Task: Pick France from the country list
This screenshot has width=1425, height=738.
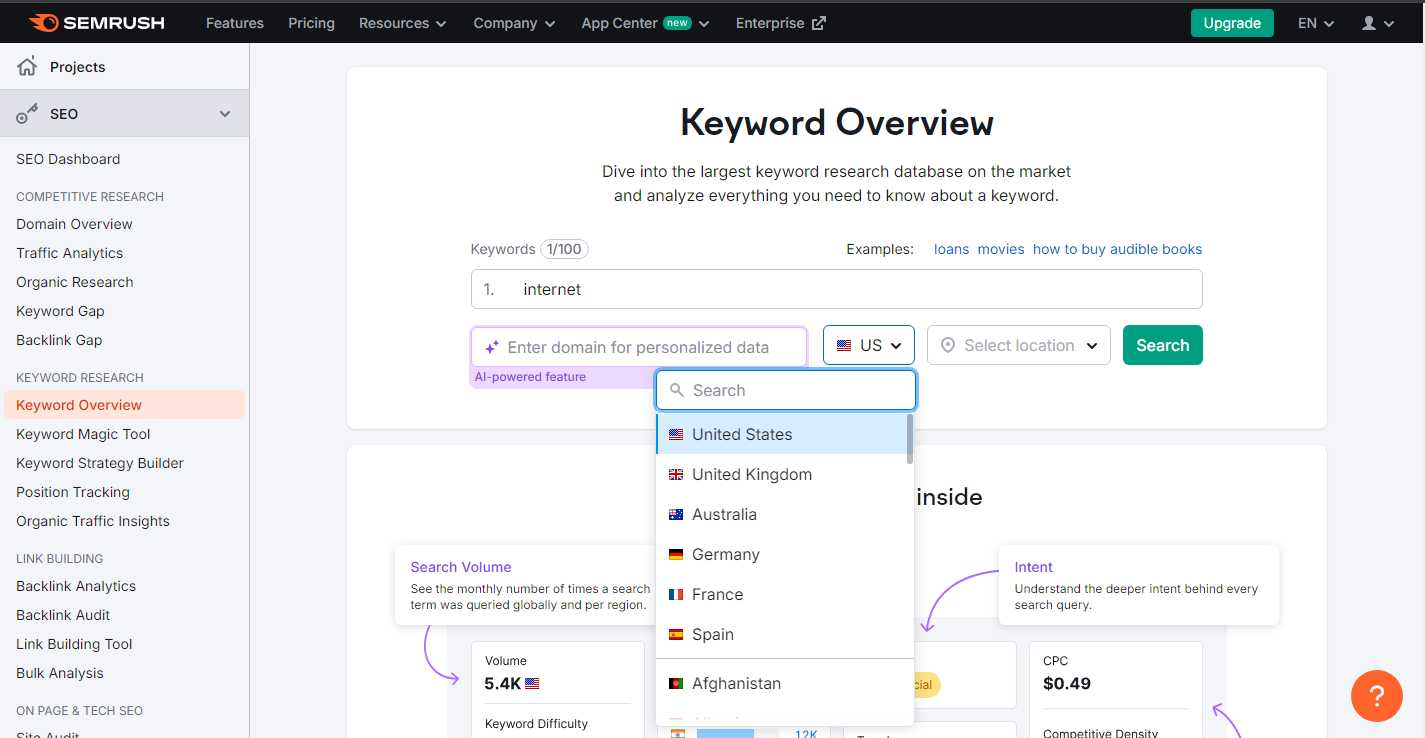Action: point(781,594)
